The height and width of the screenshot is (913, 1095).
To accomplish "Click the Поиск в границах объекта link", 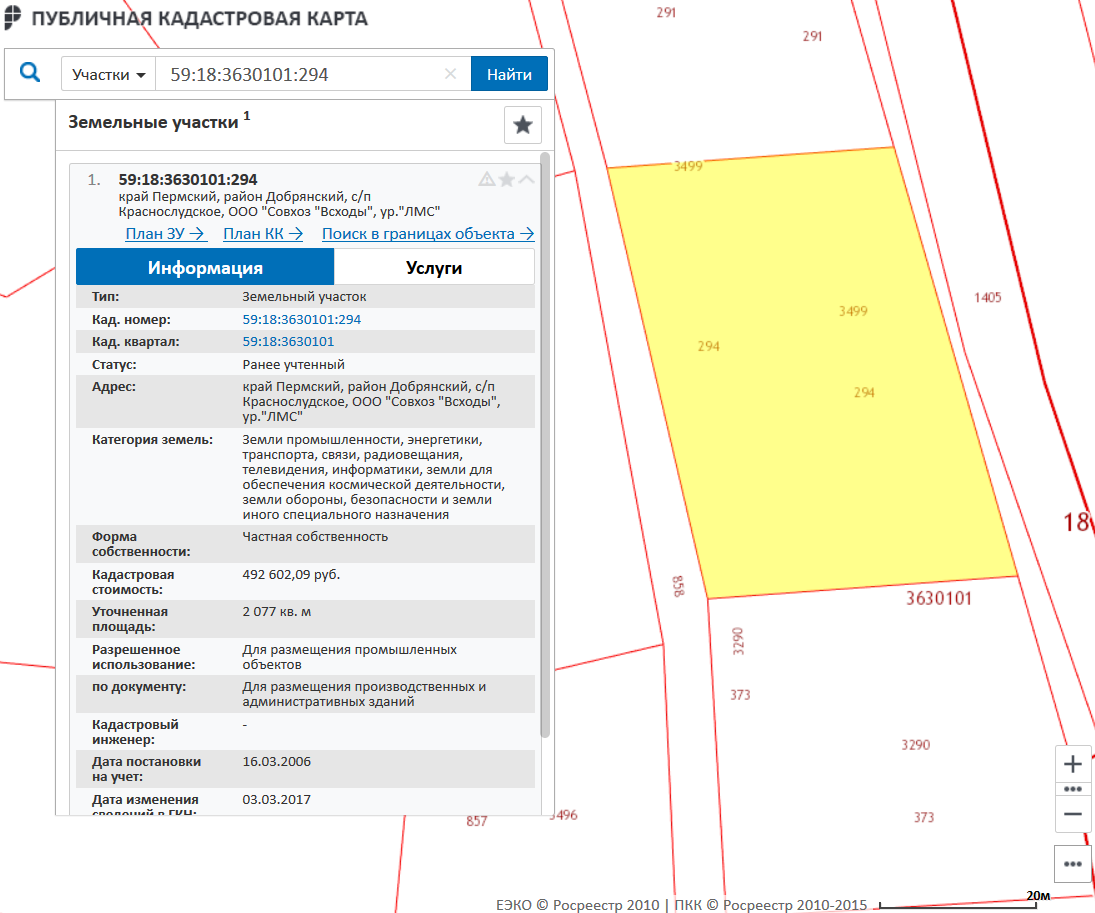I will [x=427, y=234].
